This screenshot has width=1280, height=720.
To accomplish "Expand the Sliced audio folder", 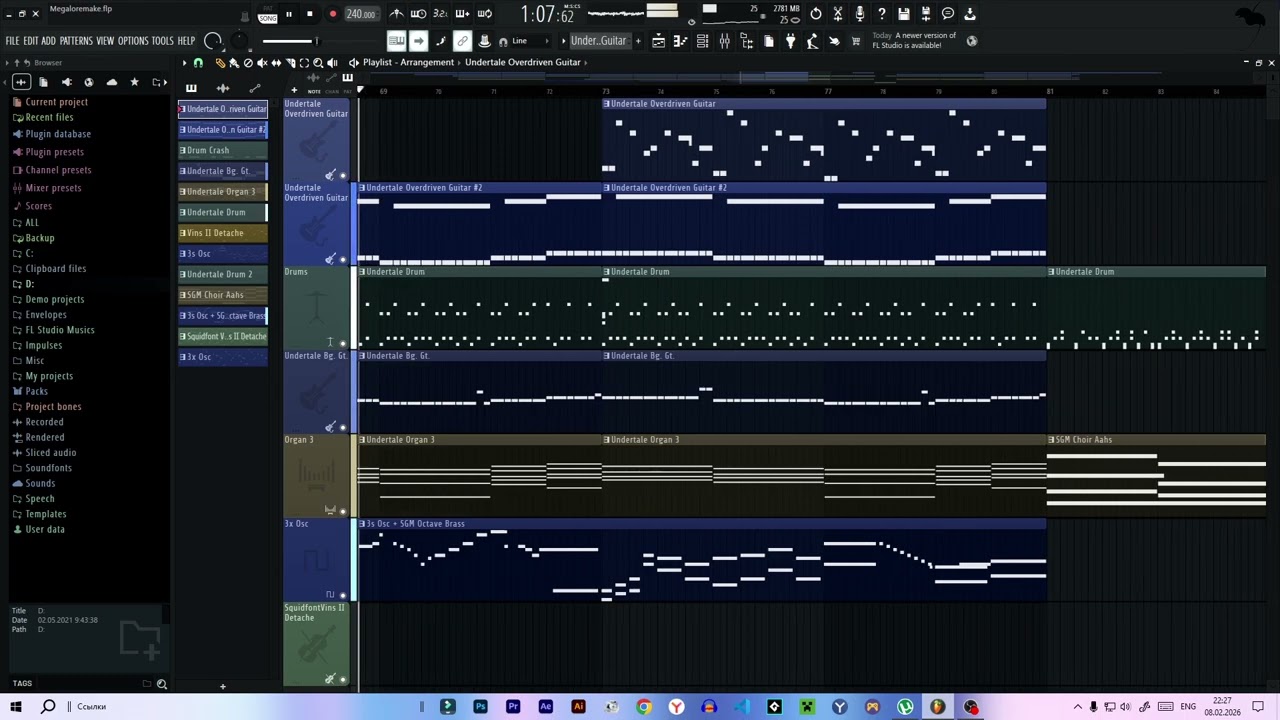I will click(51, 453).
